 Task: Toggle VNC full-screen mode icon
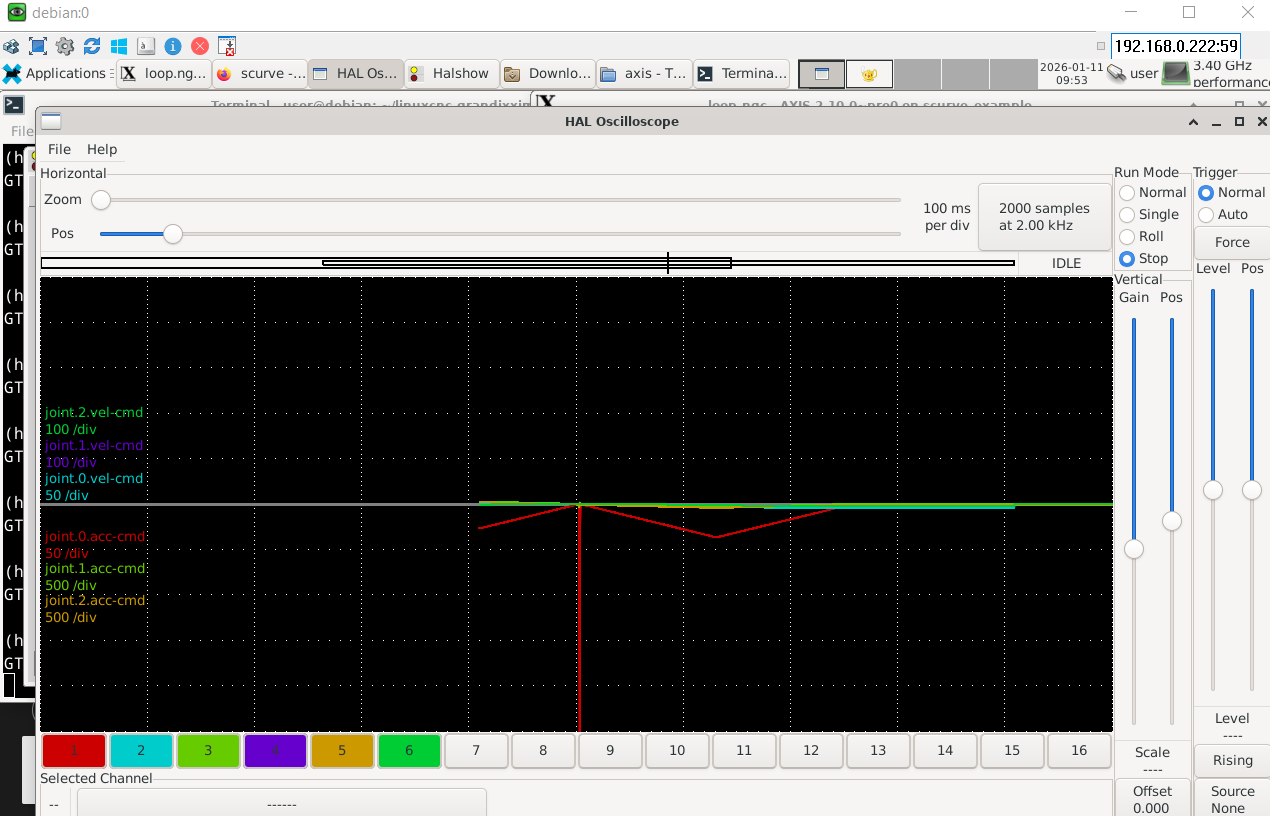tap(38, 46)
